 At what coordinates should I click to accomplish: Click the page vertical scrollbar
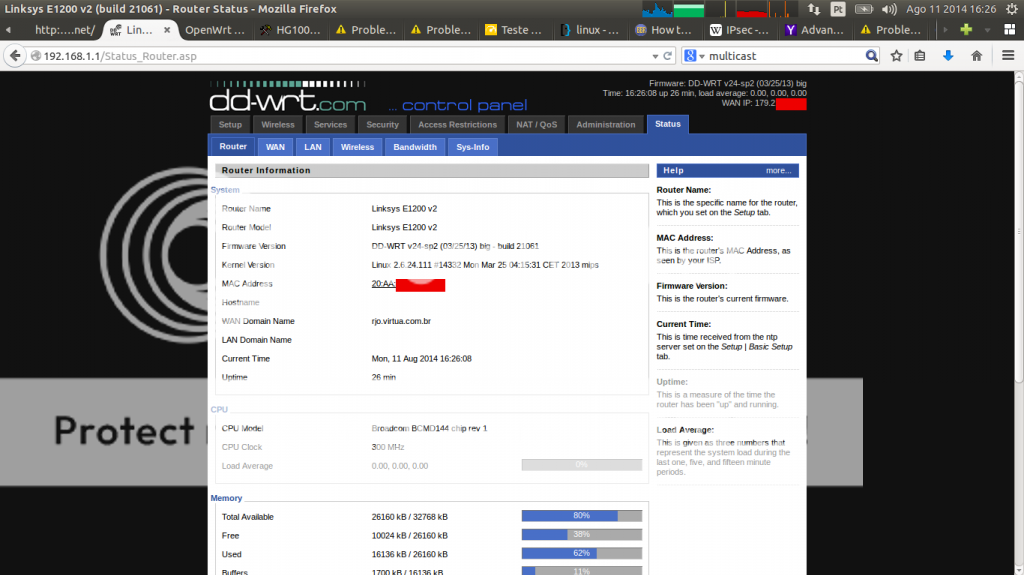click(x=1019, y=229)
